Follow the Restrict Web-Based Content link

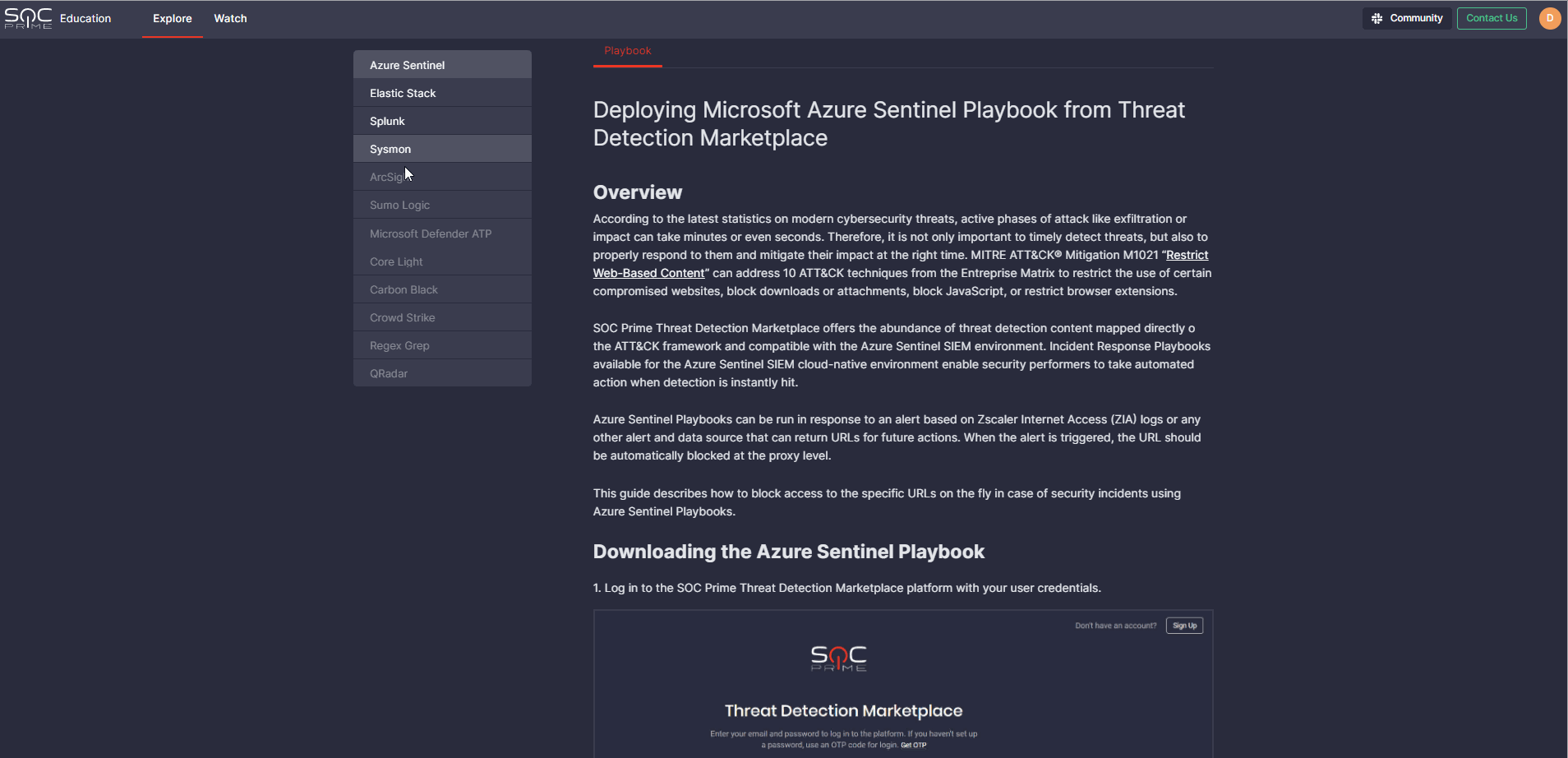649,273
